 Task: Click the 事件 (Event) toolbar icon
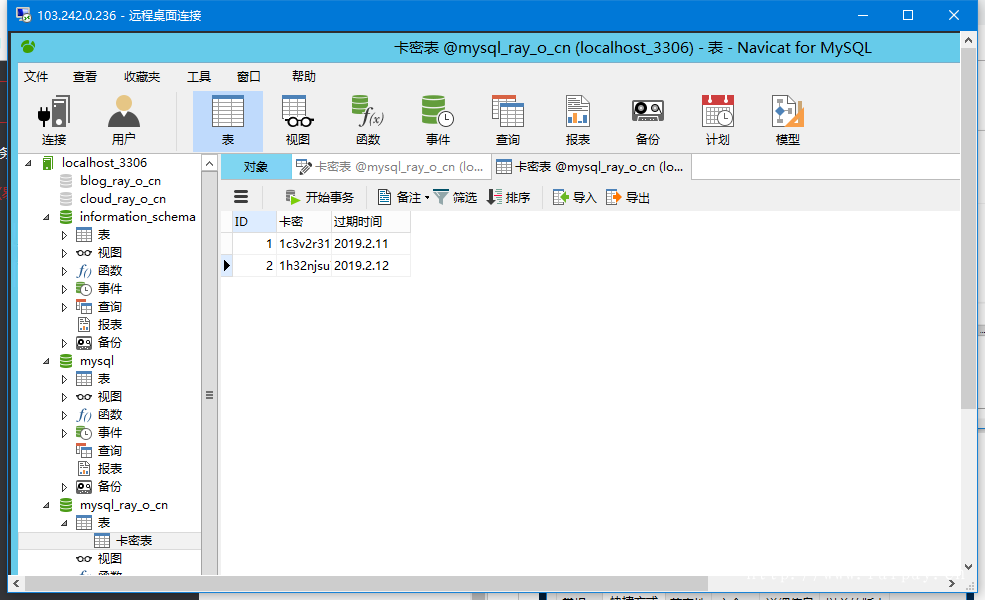point(437,120)
